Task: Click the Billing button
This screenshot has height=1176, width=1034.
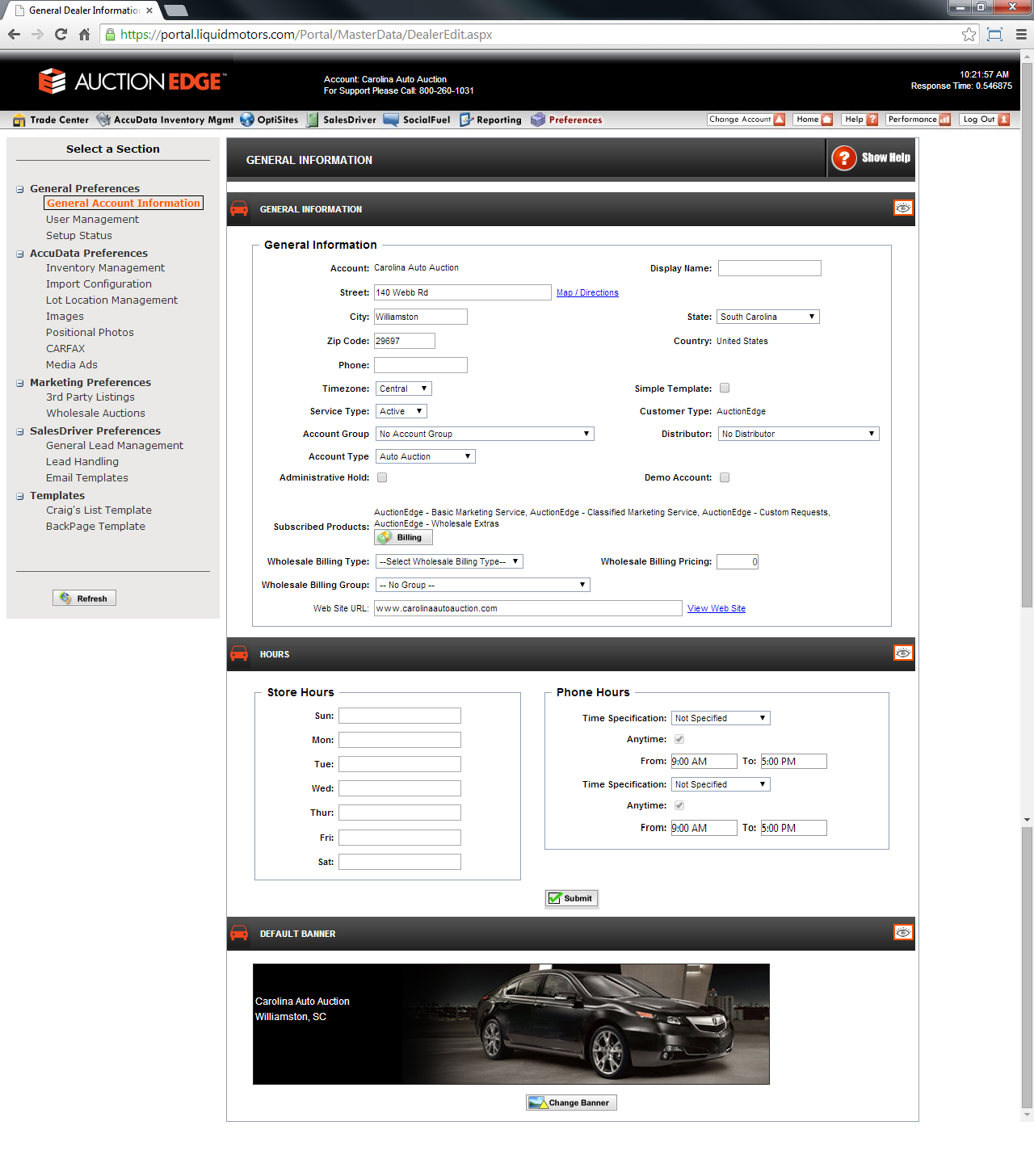Action: click(x=403, y=537)
